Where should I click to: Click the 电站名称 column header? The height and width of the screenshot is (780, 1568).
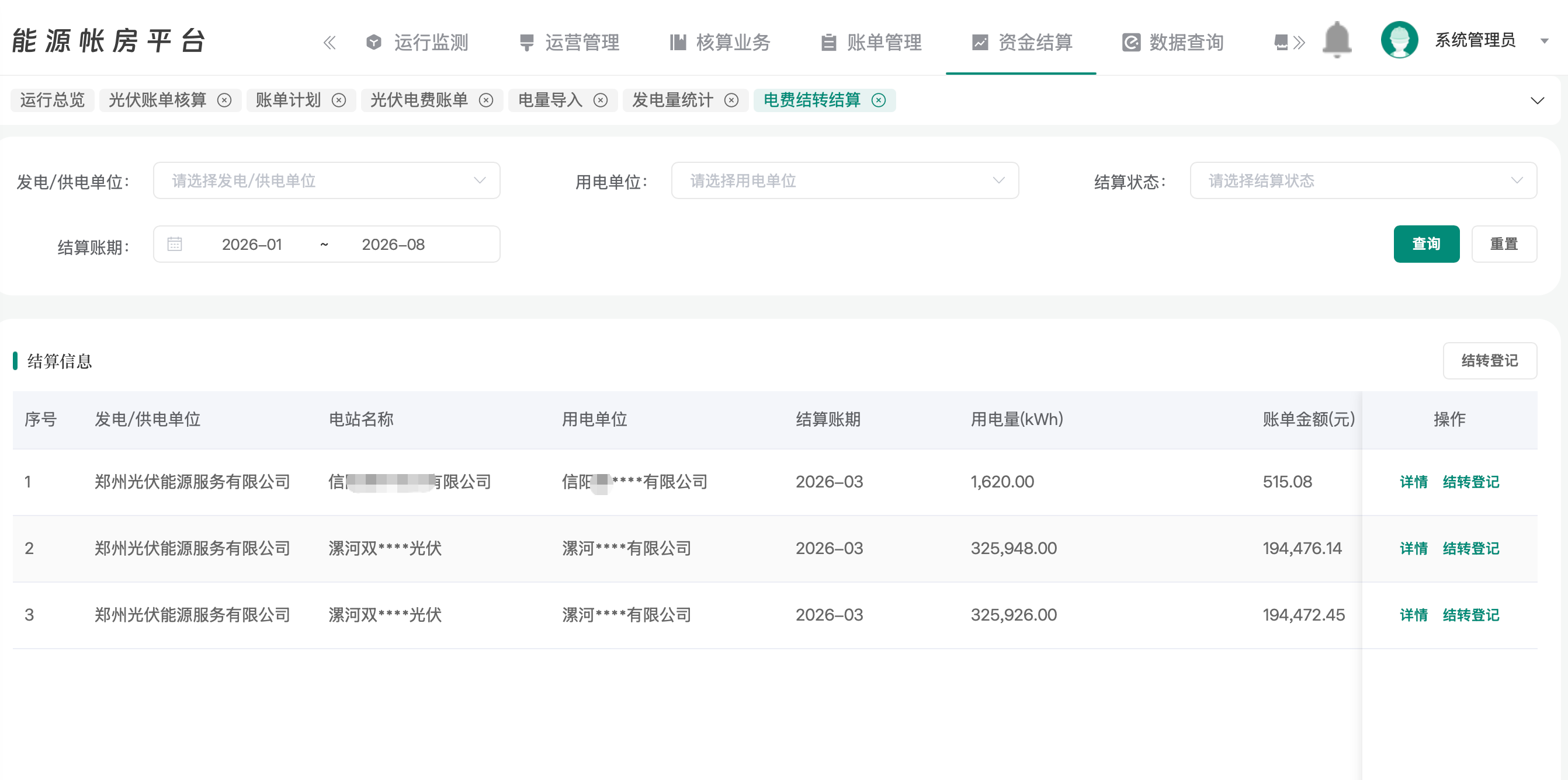[361, 419]
